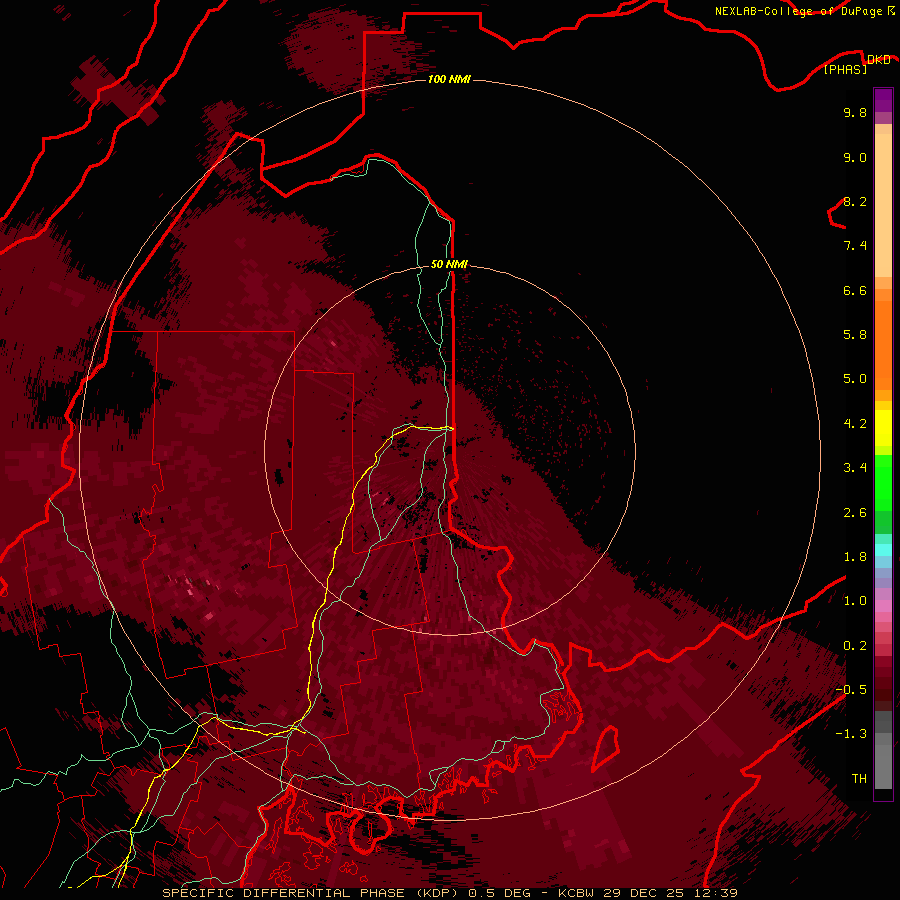Screen dimensions: 900x900
Task: Click the 100 NMI range ring label
Action: [x=449, y=79]
